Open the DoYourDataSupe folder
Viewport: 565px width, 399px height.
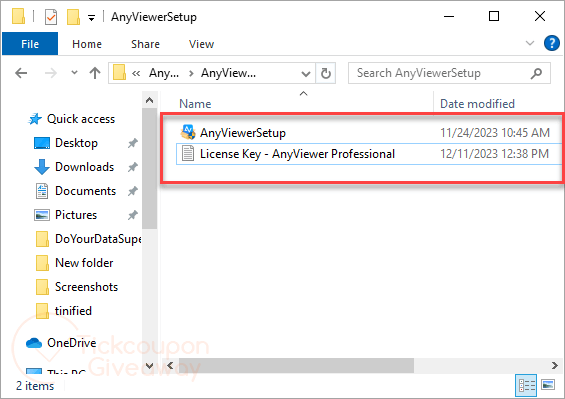pyautogui.click(x=98, y=239)
